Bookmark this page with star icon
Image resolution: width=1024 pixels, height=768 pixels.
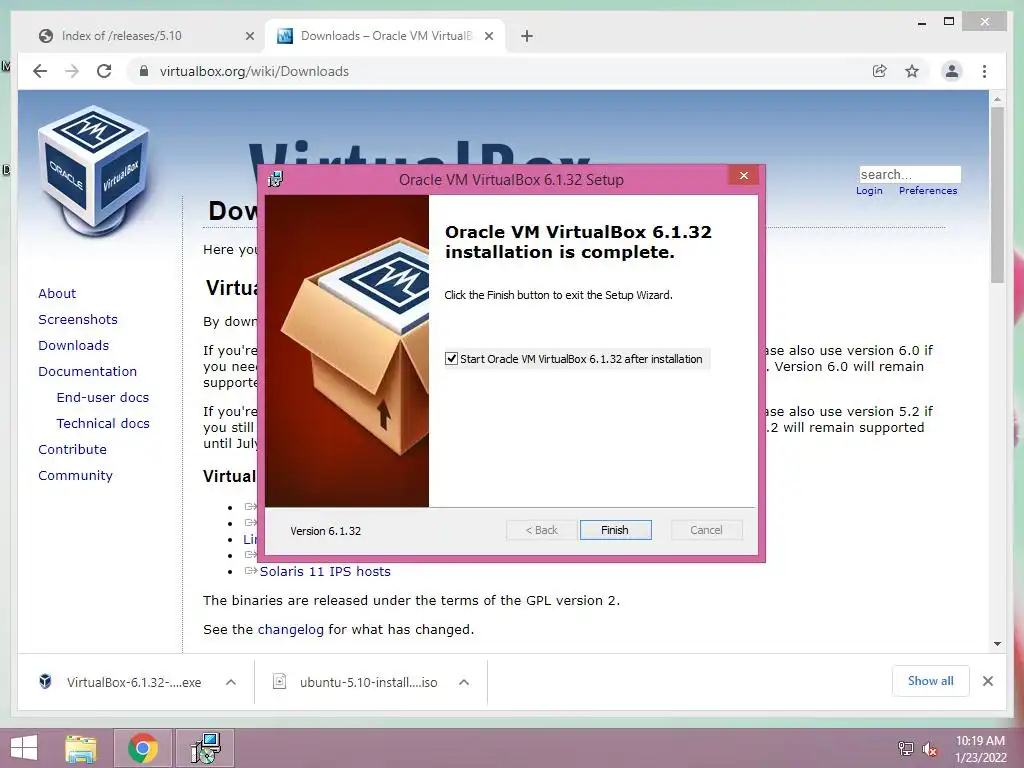(912, 71)
